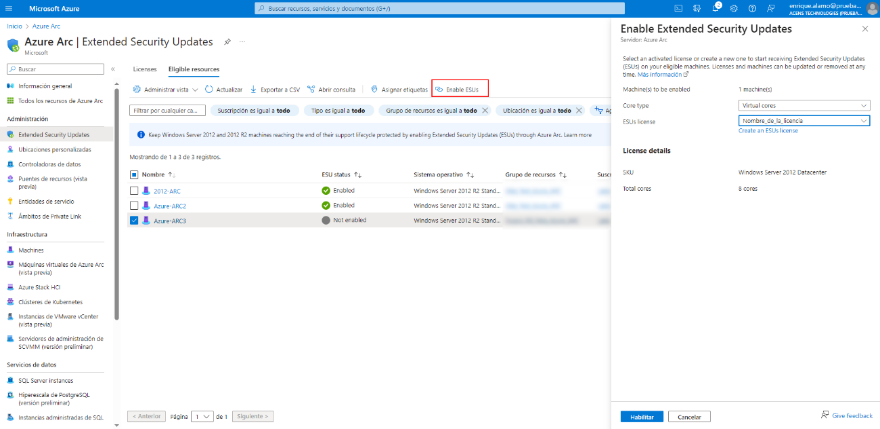Open the user account avatar

871,8
